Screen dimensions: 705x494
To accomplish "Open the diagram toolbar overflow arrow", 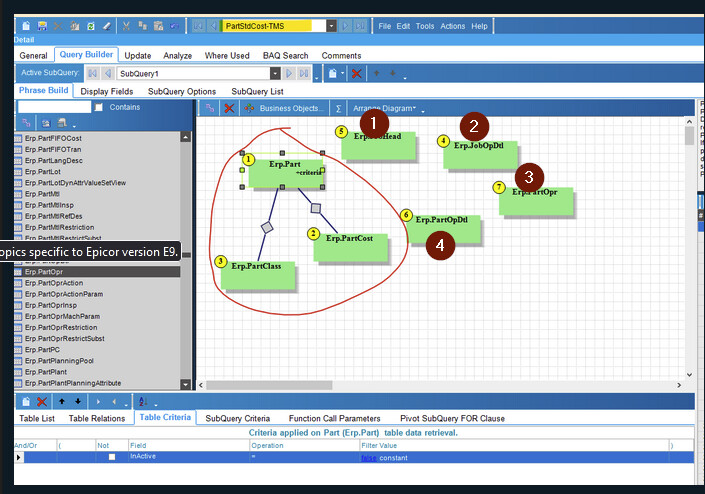I will (x=423, y=110).
